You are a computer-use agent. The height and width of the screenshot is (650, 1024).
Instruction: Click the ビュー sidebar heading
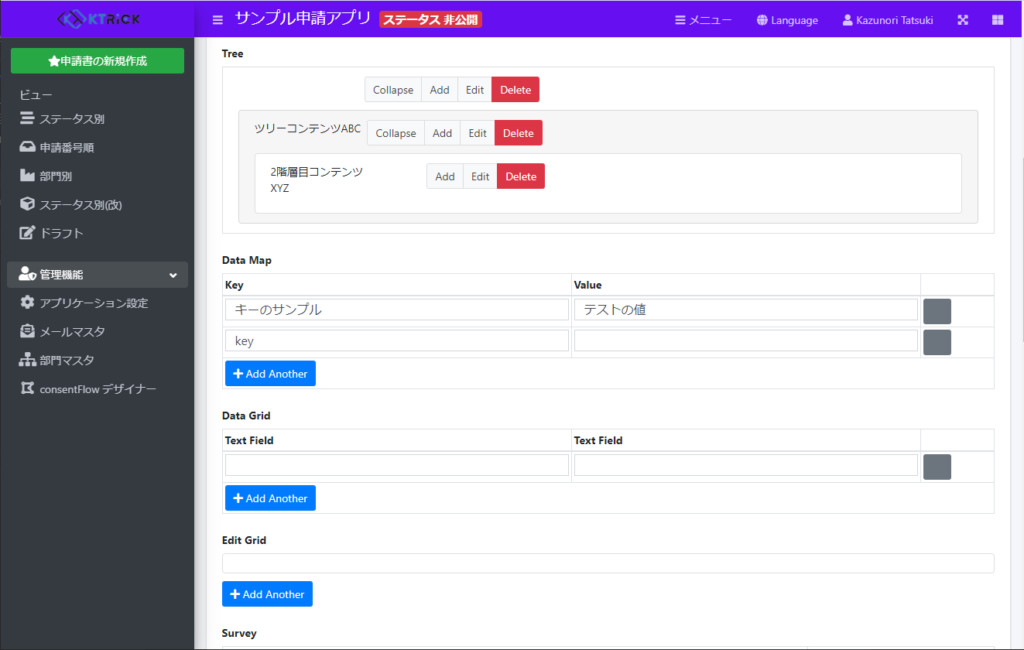[36, 95]
